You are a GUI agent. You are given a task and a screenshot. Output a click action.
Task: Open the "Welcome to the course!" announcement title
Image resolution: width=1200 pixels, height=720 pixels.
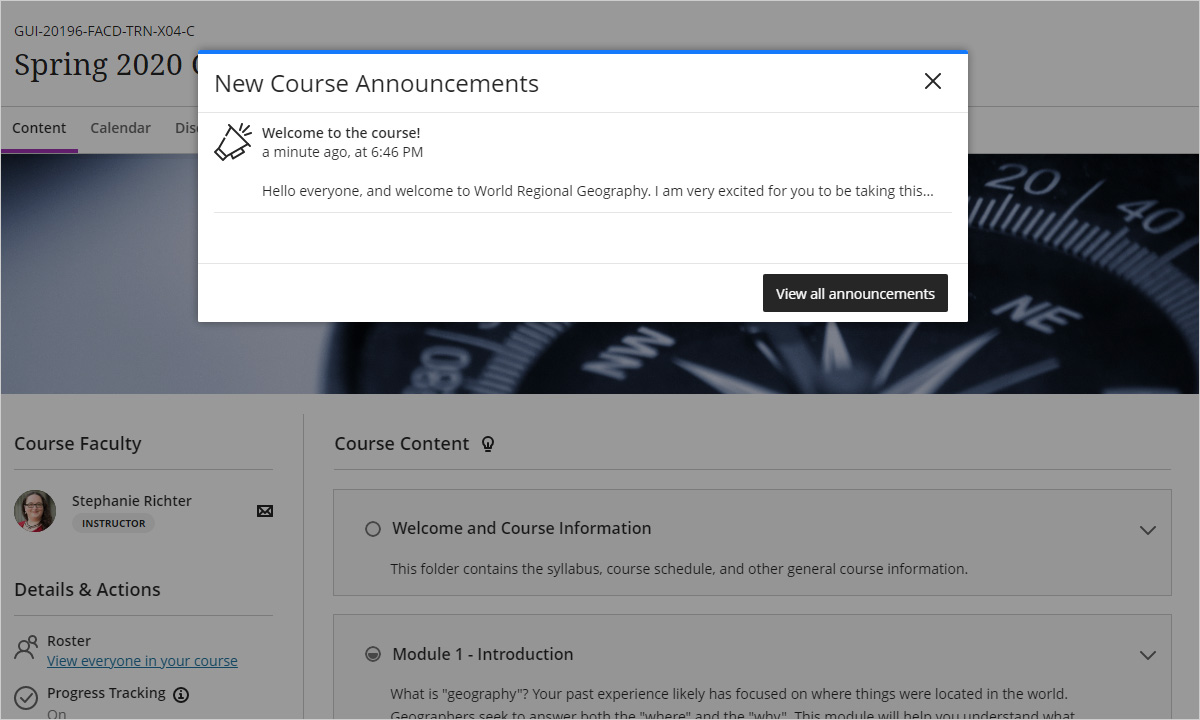[341, 133]
